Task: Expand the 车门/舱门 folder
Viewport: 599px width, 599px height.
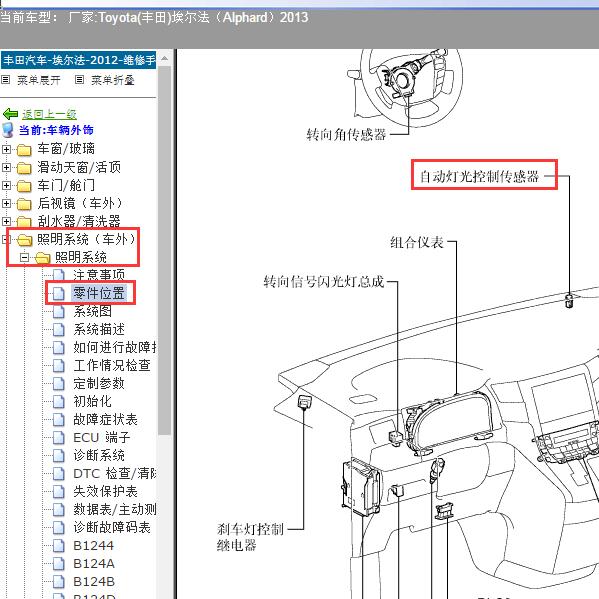Action: 6,185
